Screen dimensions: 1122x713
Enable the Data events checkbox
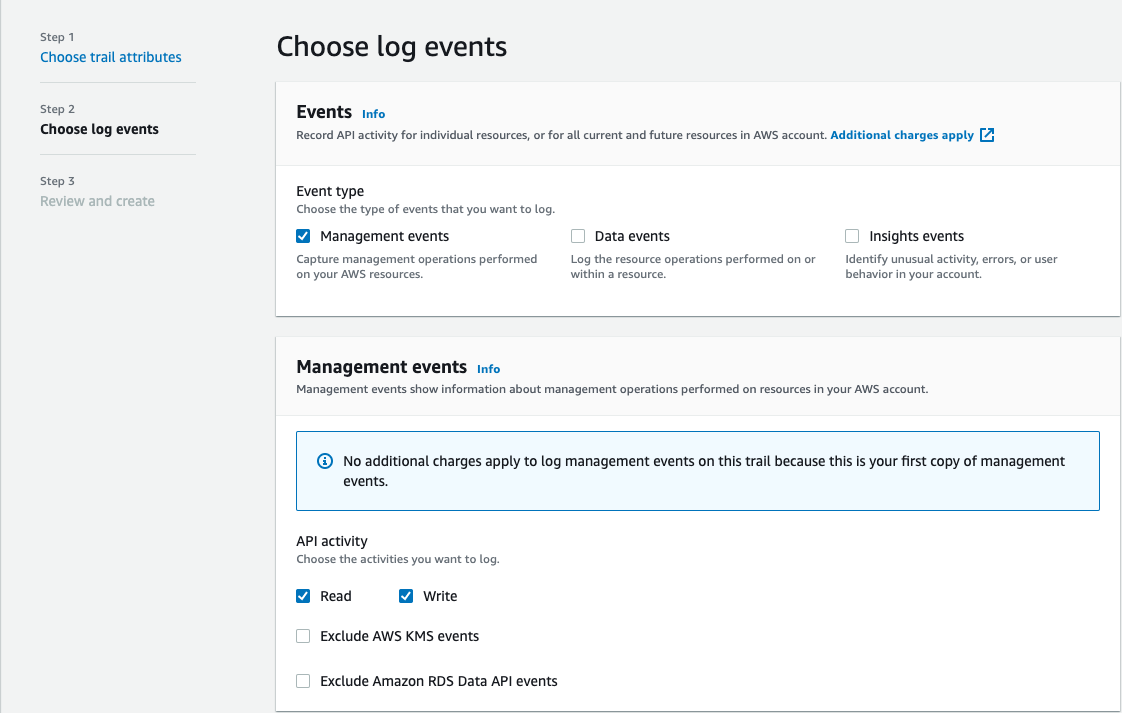(578, 237)
